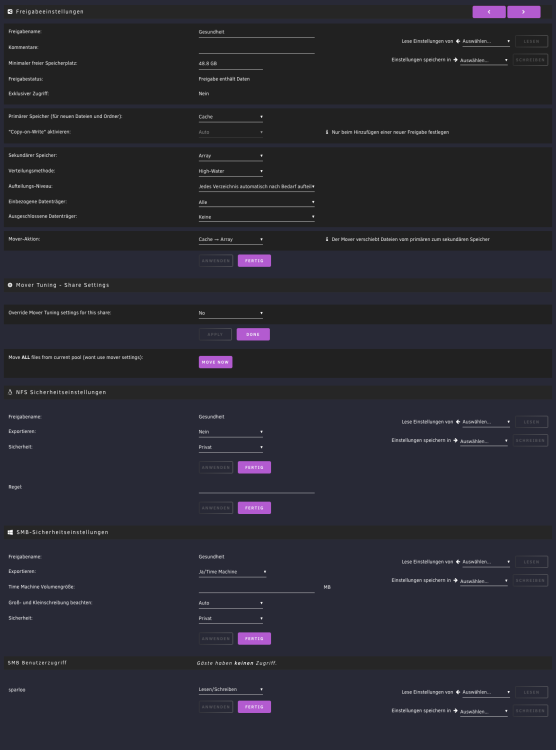556x750 pixels.
Task: Open Einstellungen speichern in dropdown in NFS section
Action: pos(483,441)
